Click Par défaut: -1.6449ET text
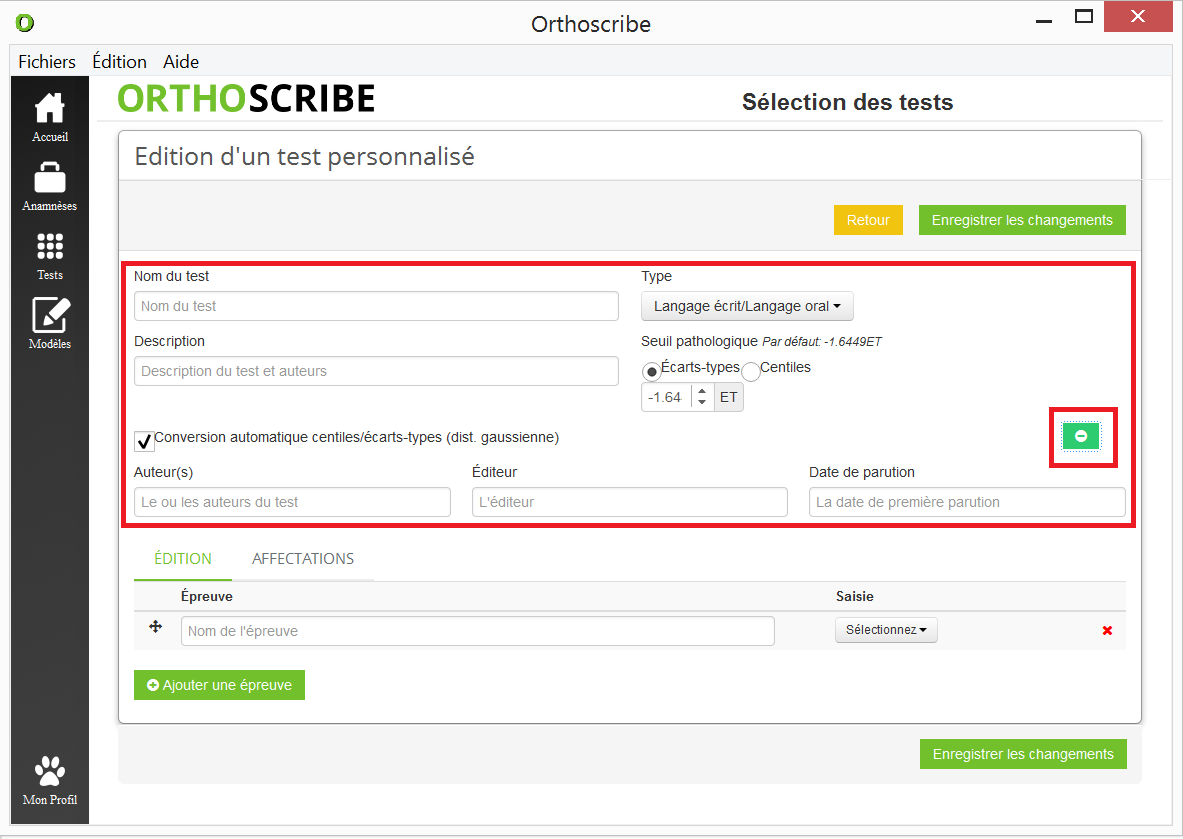 (822, 342)
